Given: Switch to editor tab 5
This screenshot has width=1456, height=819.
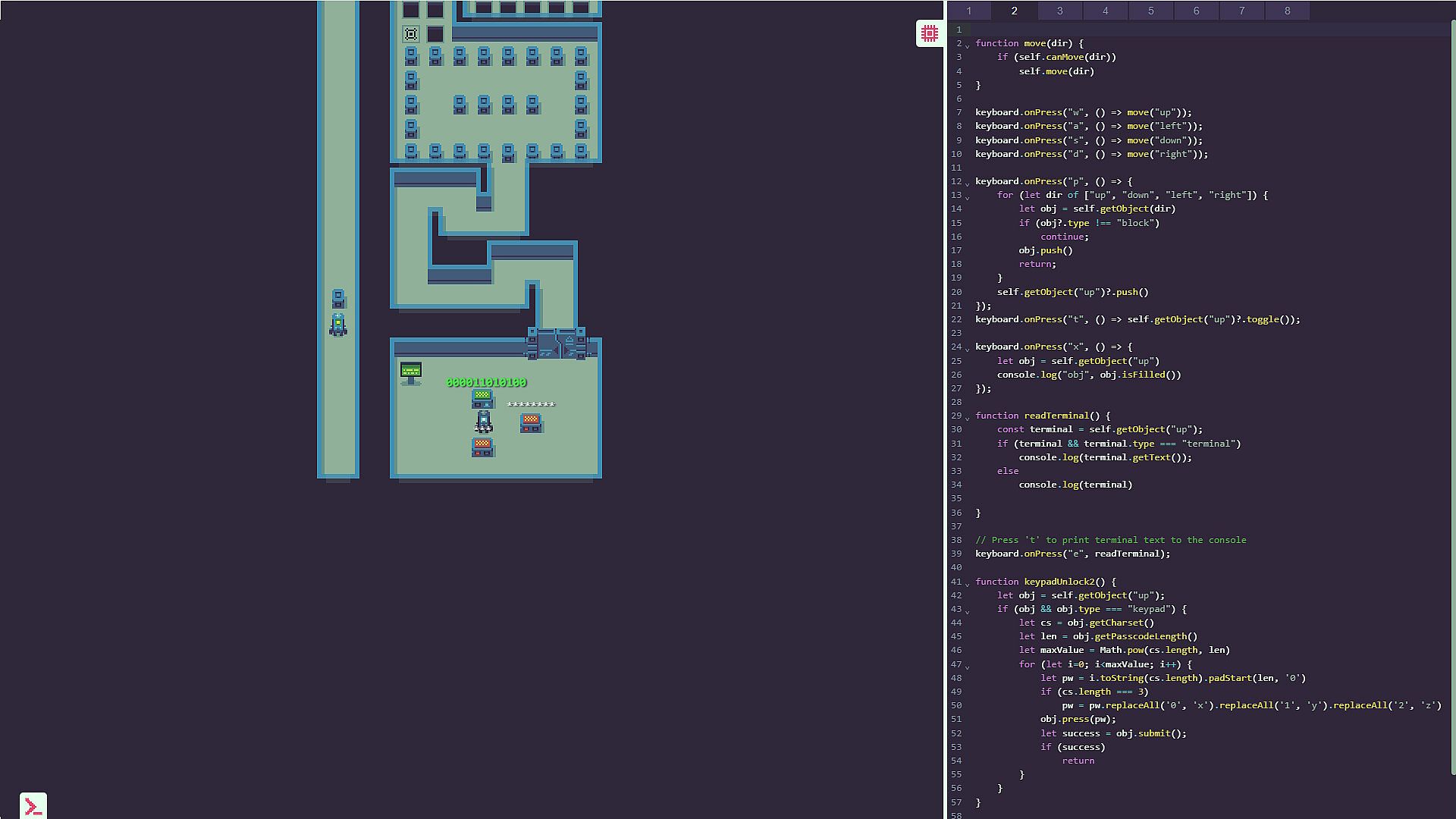Looking at the screenshot, I should pos(1150,11).
